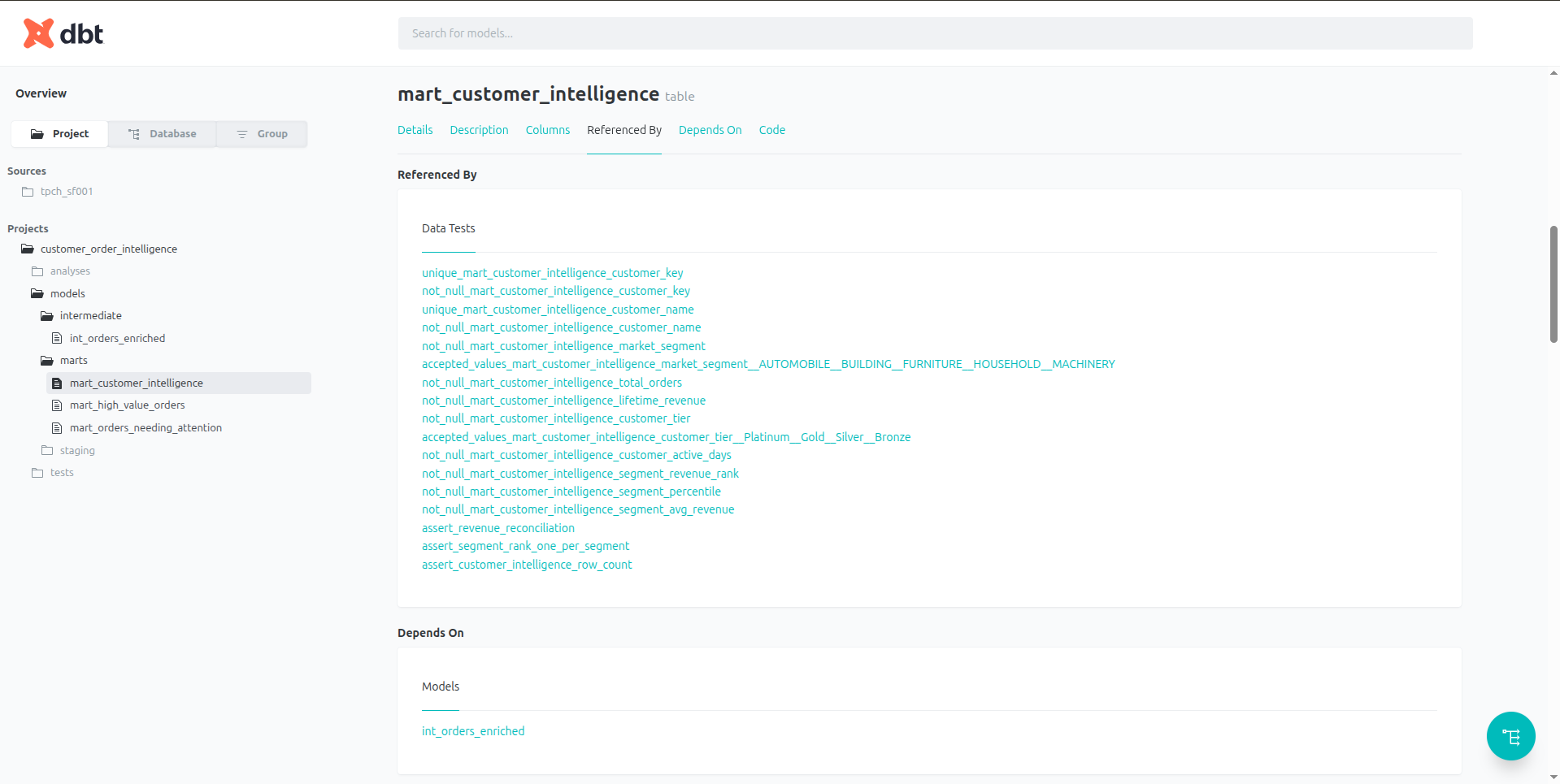1560x784 pixels.
Task: Select the Data Tests sub-tab
Action: 449,228
